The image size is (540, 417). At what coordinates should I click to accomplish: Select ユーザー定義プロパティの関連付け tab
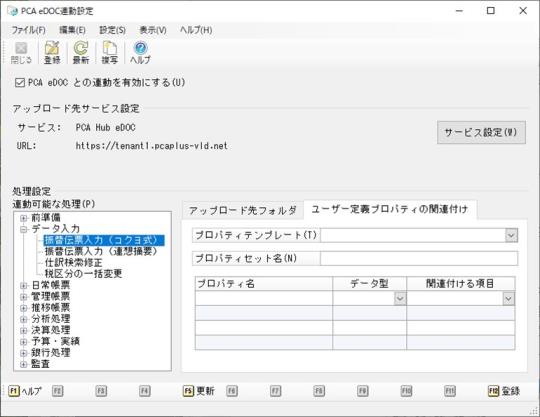pos(390,209)
